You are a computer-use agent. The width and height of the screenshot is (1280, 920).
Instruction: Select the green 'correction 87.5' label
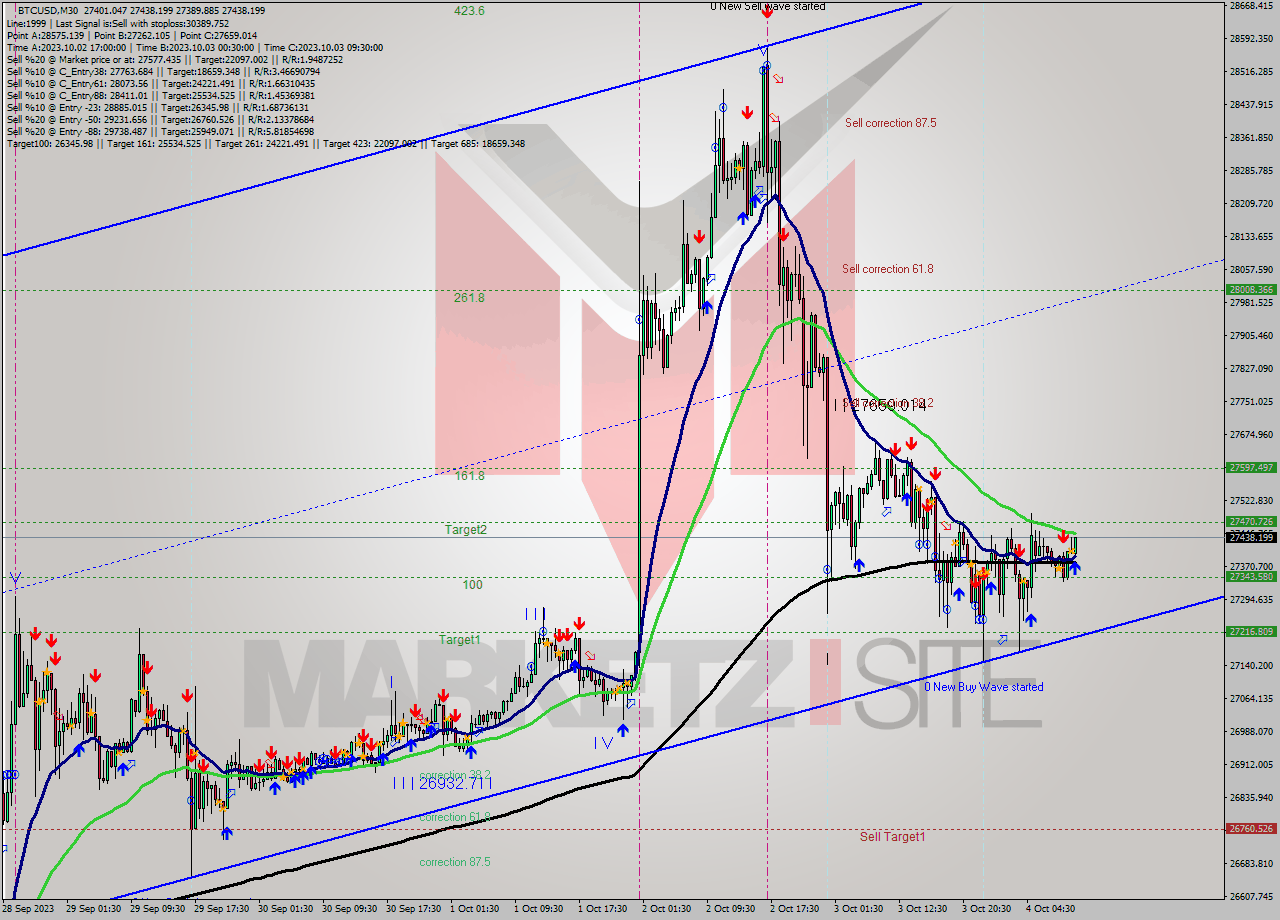pyautogui.click(x=457, y=862)
